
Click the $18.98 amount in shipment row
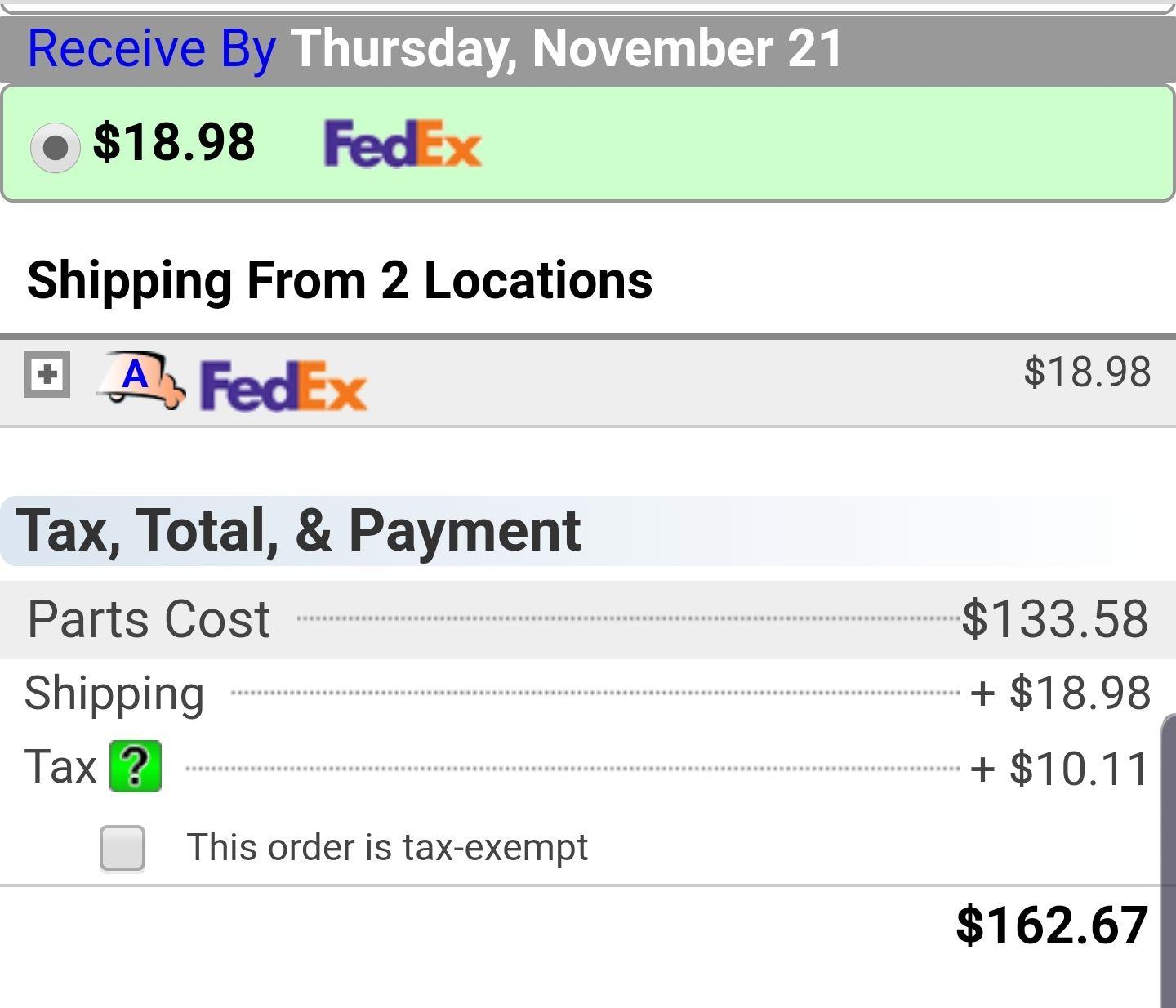1087,372
